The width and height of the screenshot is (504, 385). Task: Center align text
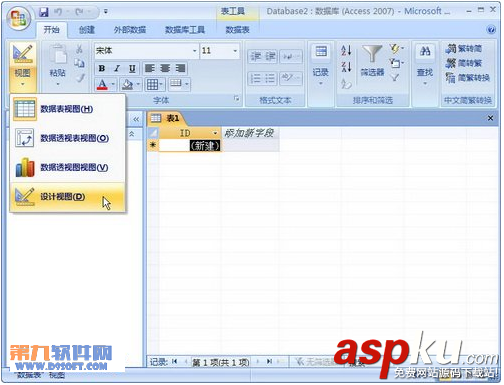point(165,69)
